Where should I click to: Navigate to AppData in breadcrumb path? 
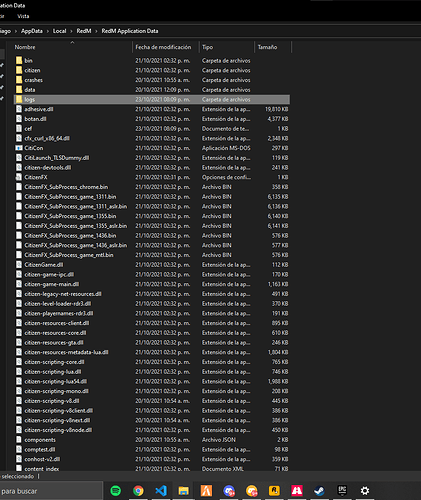coord(32,31)
